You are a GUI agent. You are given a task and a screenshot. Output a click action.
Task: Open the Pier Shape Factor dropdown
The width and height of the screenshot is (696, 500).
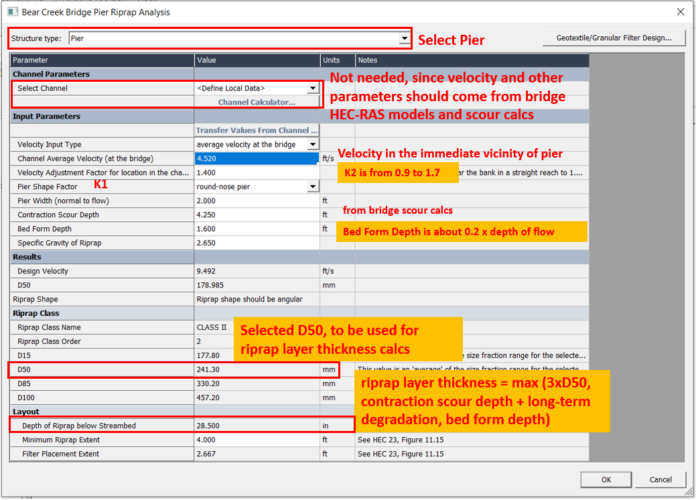click(313, 186)
